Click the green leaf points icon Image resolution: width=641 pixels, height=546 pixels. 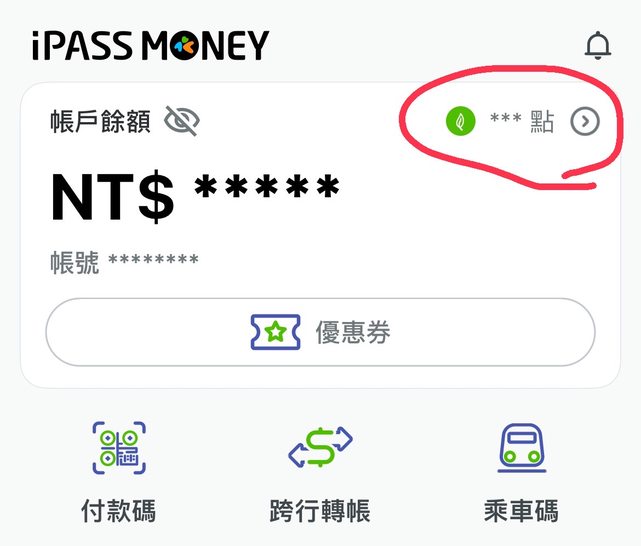pyautogui.click(x=460, y=121)
